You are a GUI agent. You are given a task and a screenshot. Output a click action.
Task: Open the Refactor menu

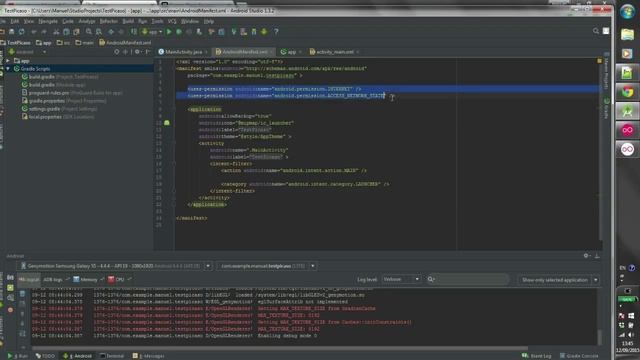109,21
